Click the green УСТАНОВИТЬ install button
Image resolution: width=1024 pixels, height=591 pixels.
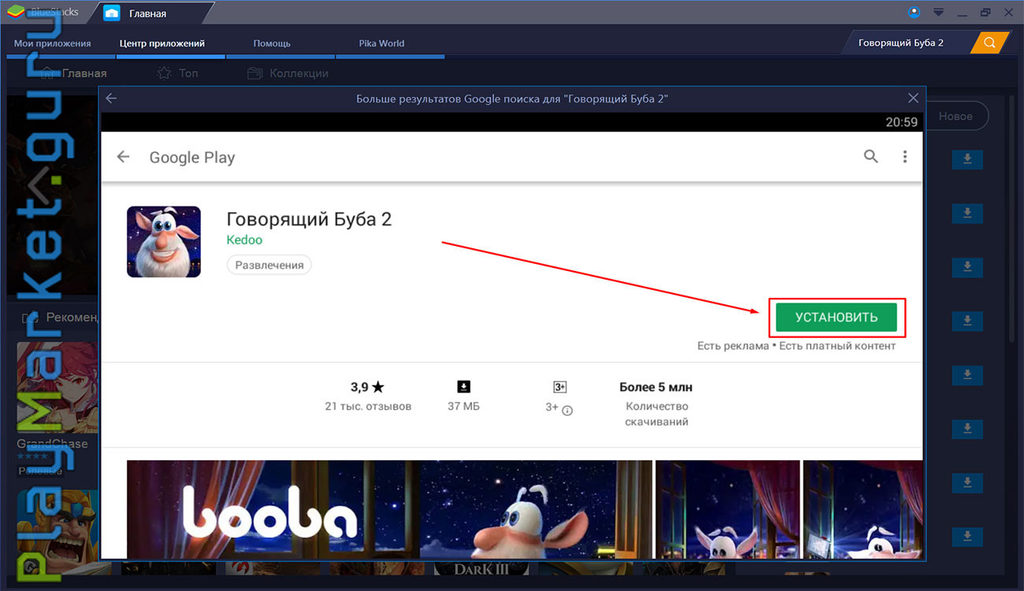836,317
